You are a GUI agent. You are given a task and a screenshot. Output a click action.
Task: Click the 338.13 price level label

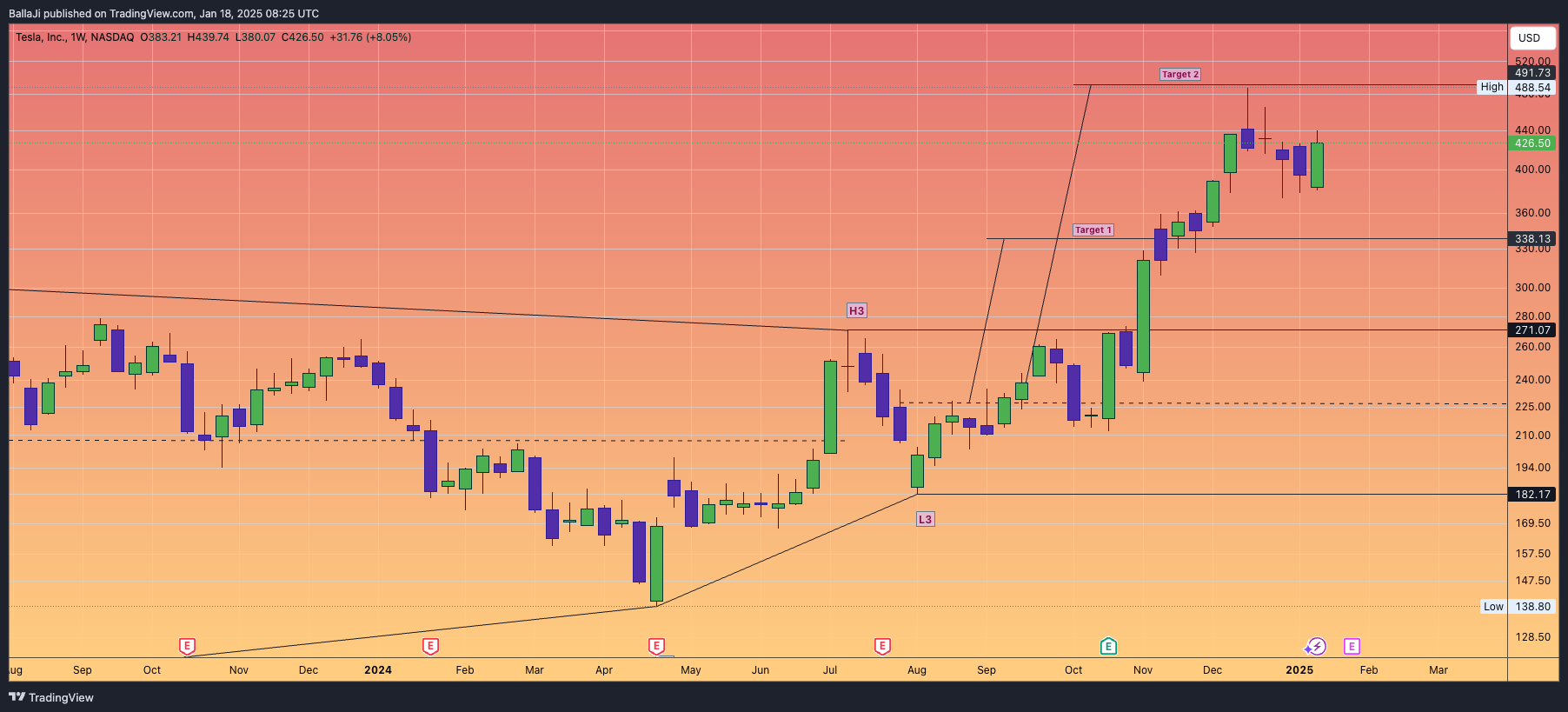tap(1532, 239)
